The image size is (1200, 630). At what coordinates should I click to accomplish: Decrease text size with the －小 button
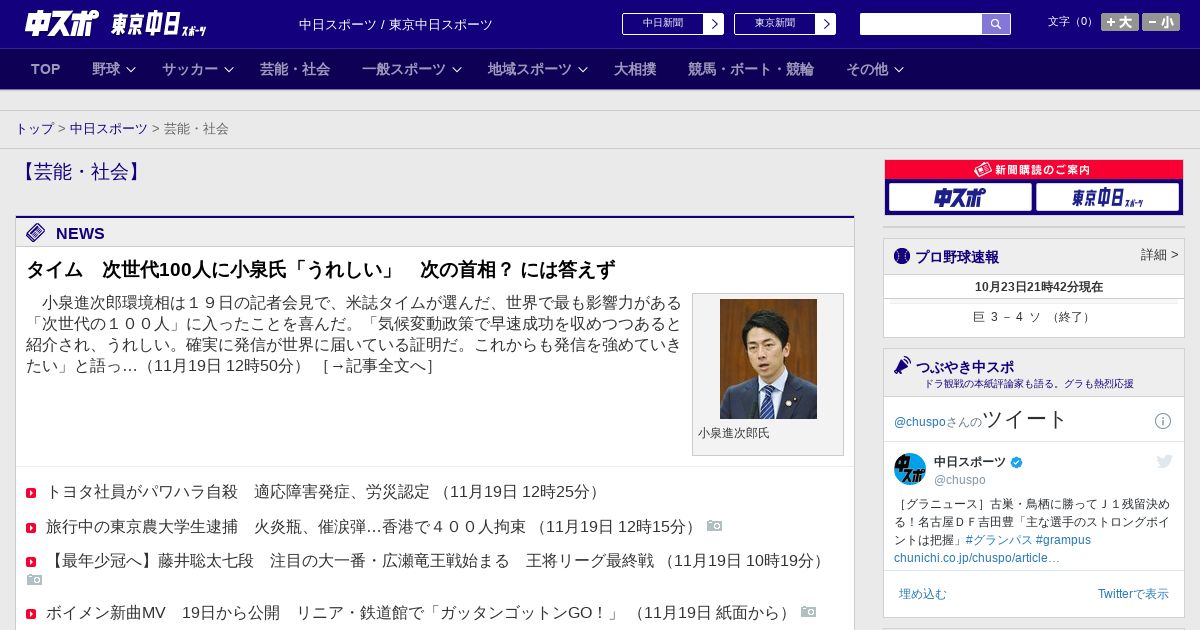(x=1161, y=22)
